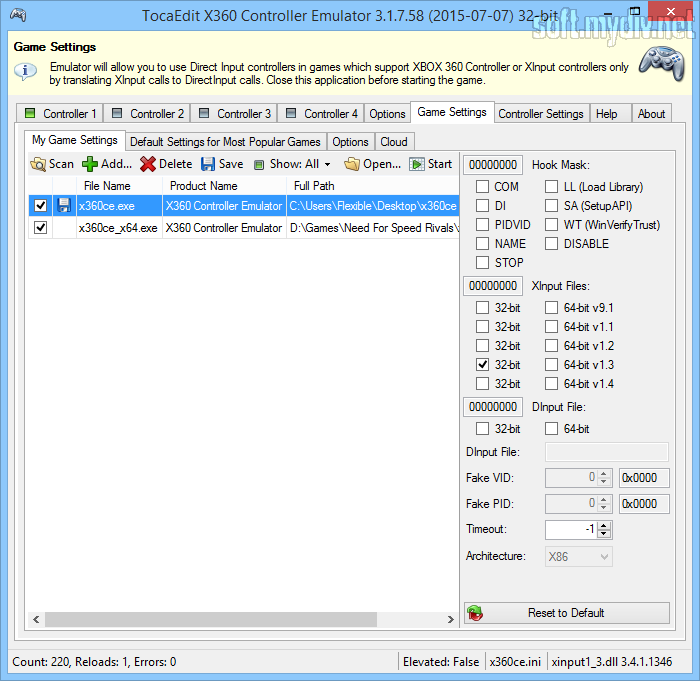This screenshot has height=681, width=700.
Task: Click the scrollbar left arrow
Action: [x=36, y=619]
